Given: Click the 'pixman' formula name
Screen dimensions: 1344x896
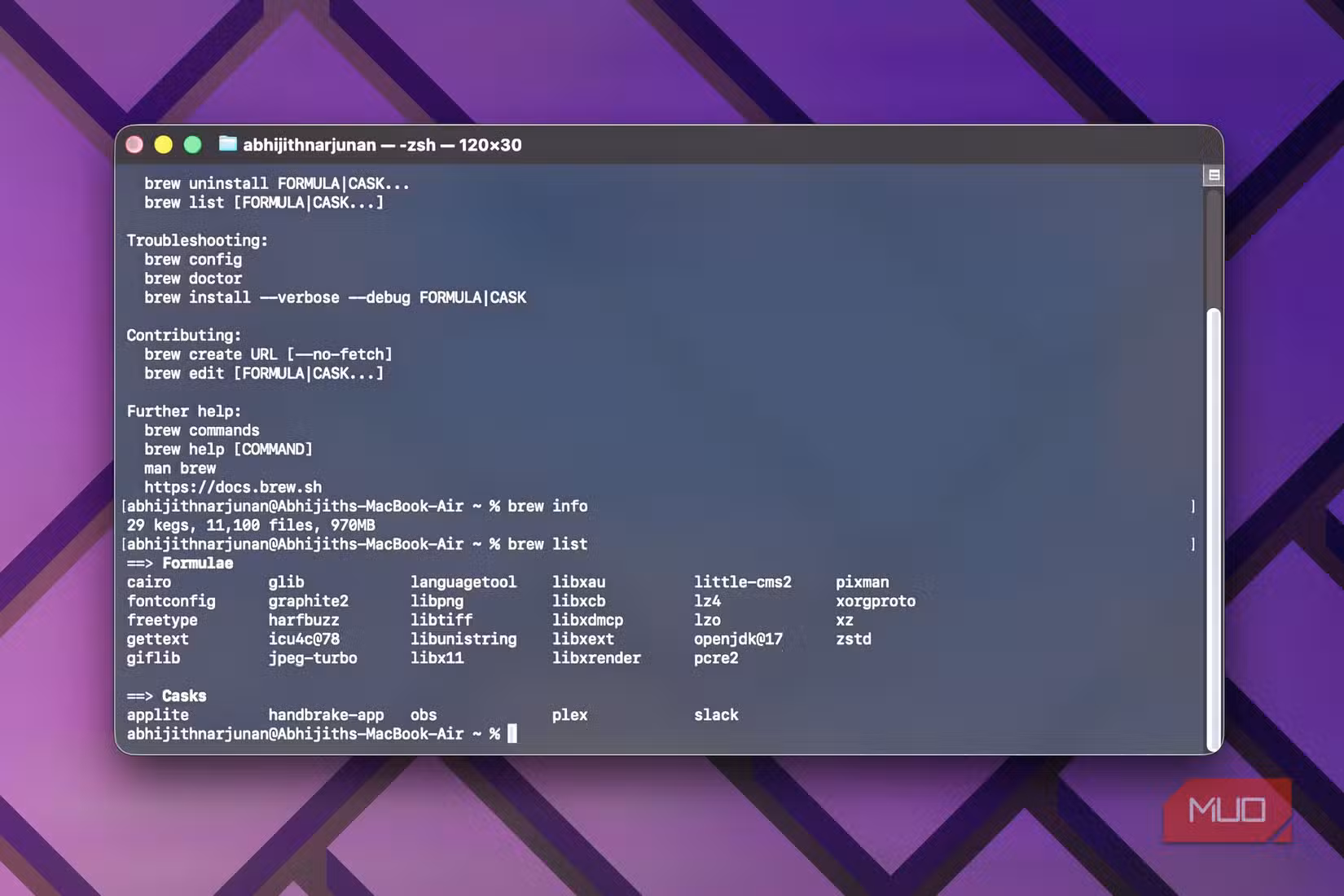Looking at the screenshot, I should coord(862,582).
